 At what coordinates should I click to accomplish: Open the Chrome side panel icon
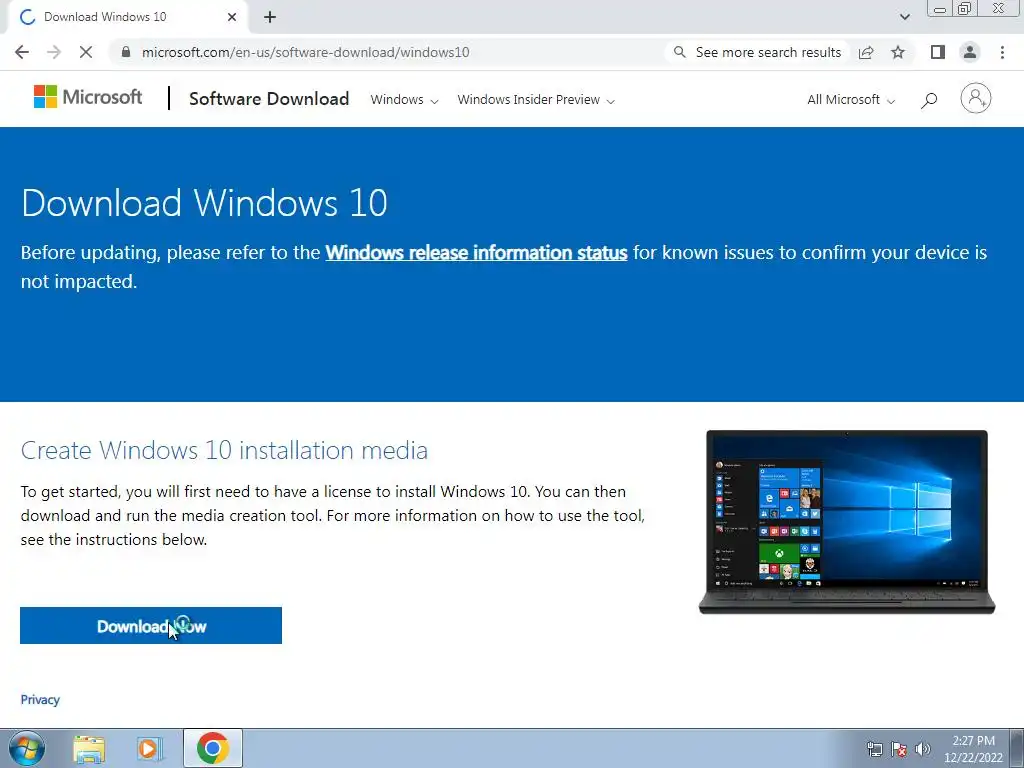tap(938, 52)
